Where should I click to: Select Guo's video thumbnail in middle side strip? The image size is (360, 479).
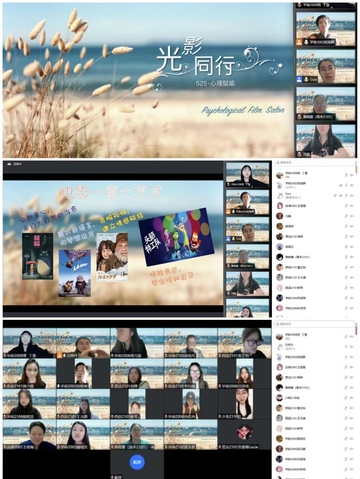click(247, 230)
